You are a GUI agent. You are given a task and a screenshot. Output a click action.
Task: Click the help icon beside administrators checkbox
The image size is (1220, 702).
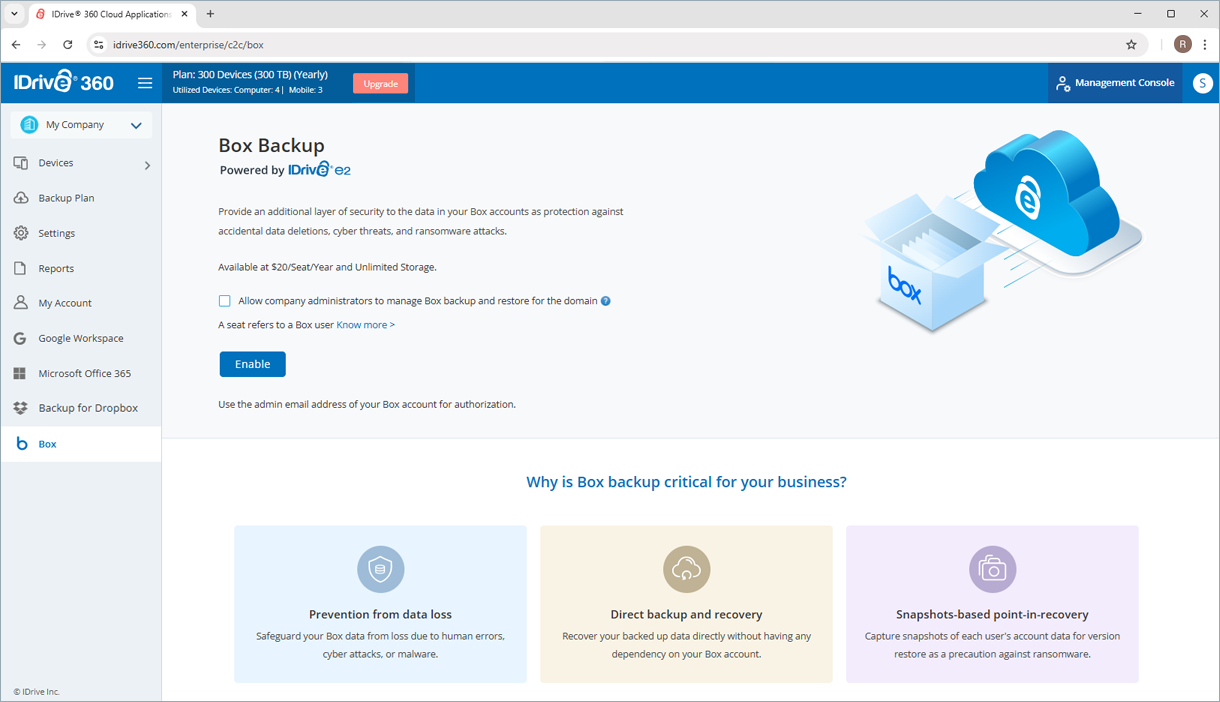(606, 301)
